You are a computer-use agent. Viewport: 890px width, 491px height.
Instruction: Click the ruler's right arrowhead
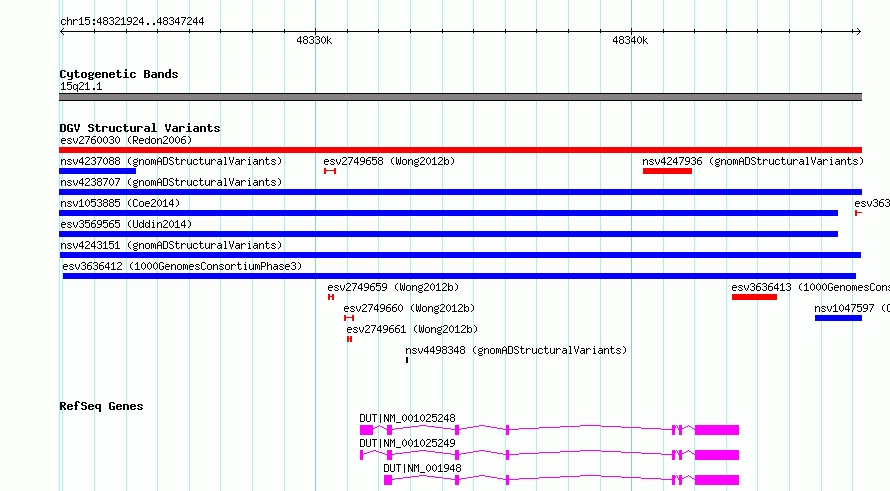click(859, 31)
